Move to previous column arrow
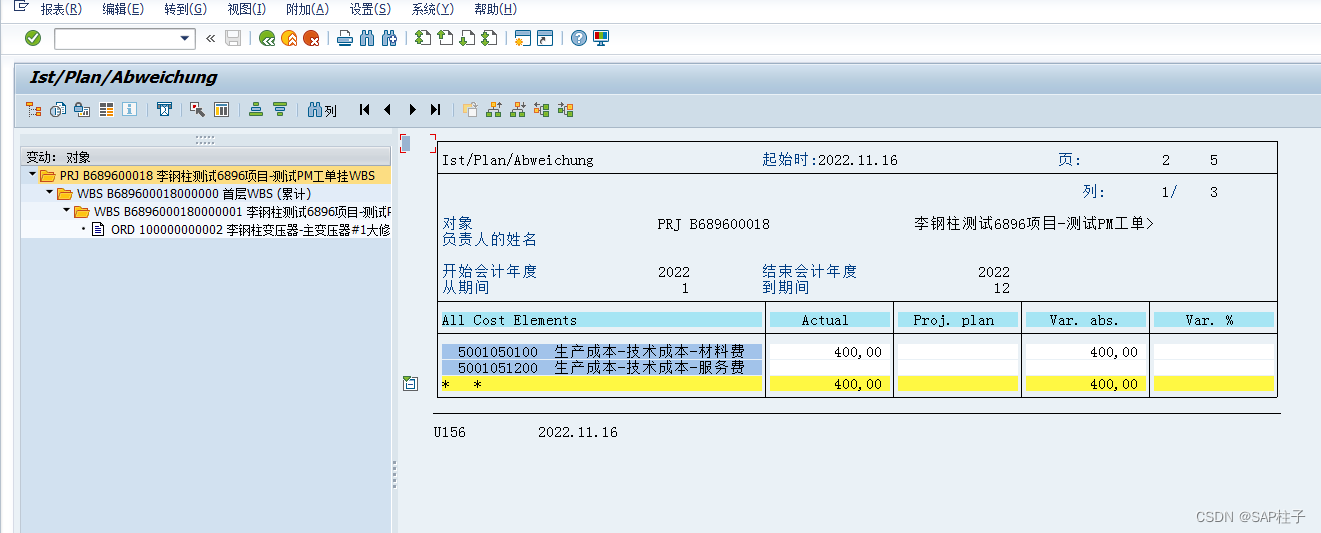This screenshot has height=533, width=1321. pyautogui.click(x=387, y=110)
